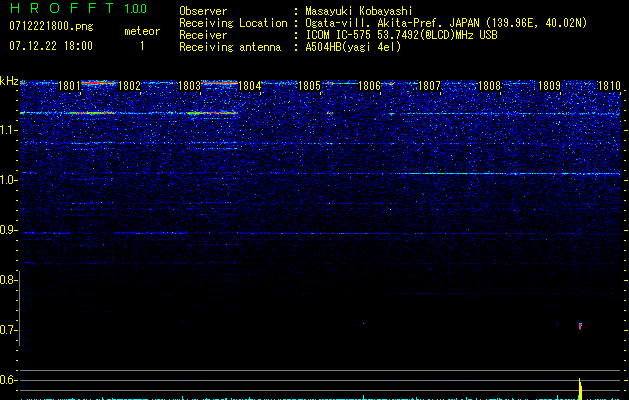Select the filename 0712221800.png
This screenshot has width=629, height=400.
point(51,26)
